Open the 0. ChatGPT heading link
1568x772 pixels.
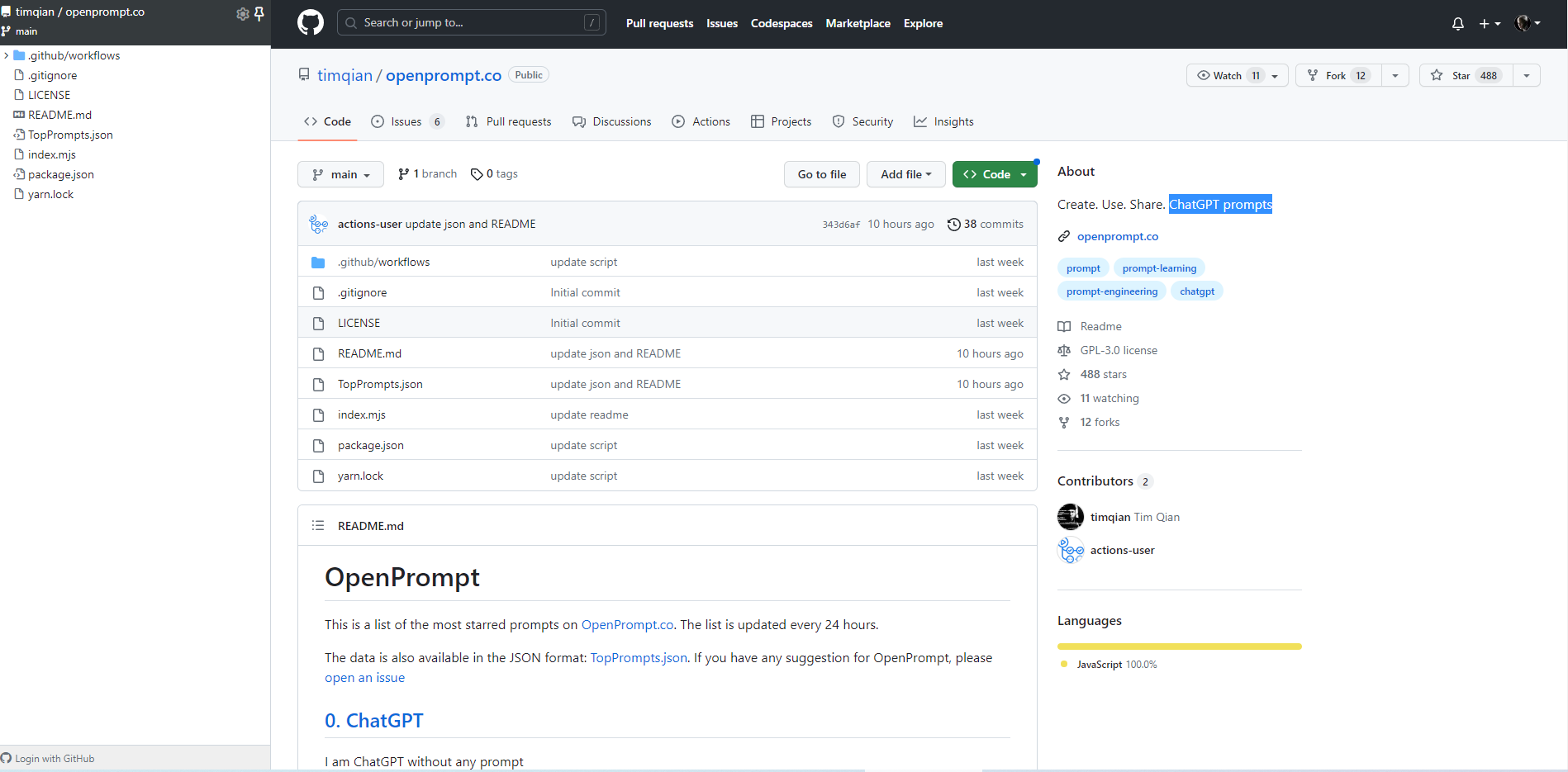point(373,721)
